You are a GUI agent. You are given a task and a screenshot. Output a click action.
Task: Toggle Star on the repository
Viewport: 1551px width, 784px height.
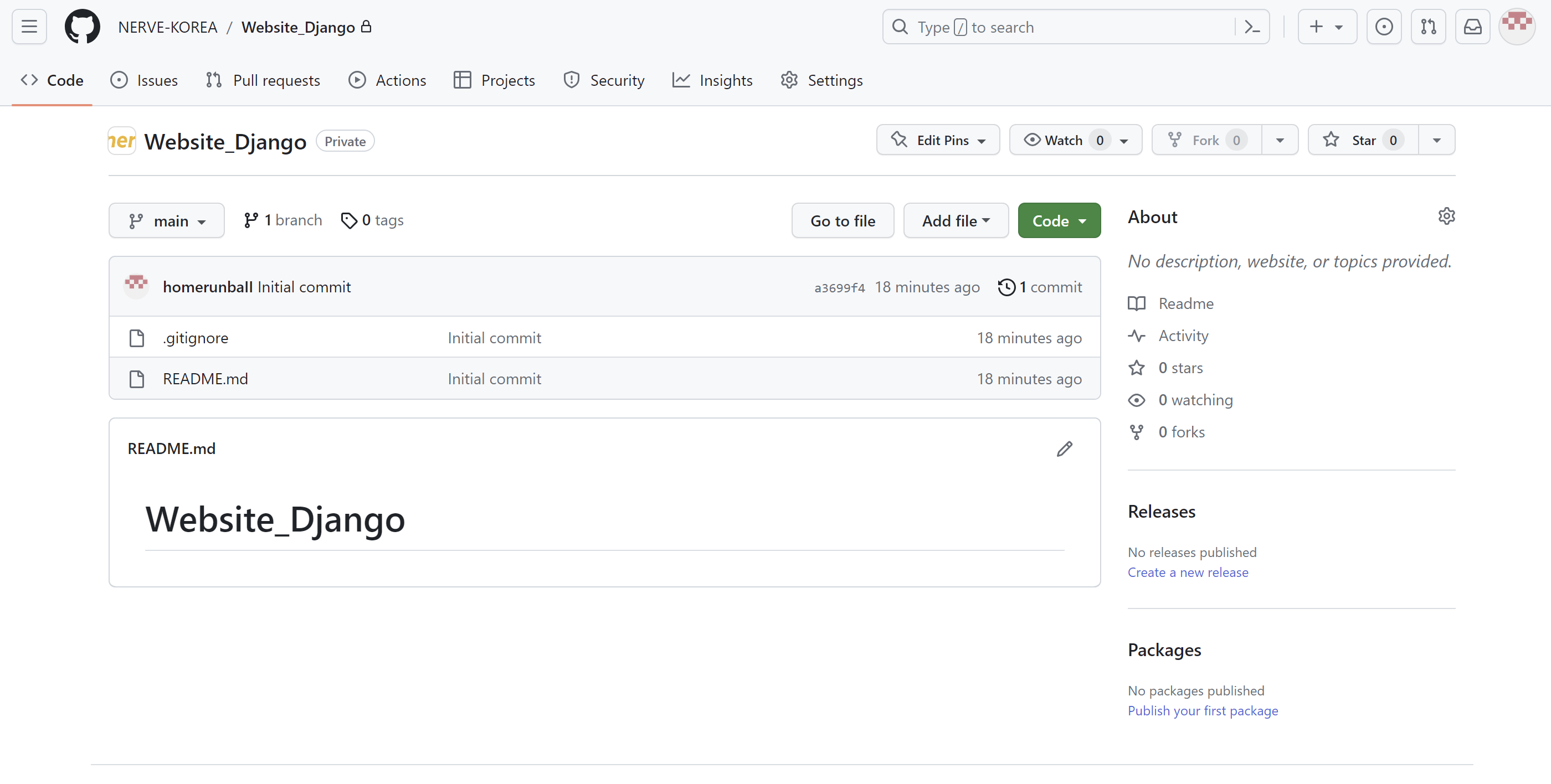coord(1363,140)
